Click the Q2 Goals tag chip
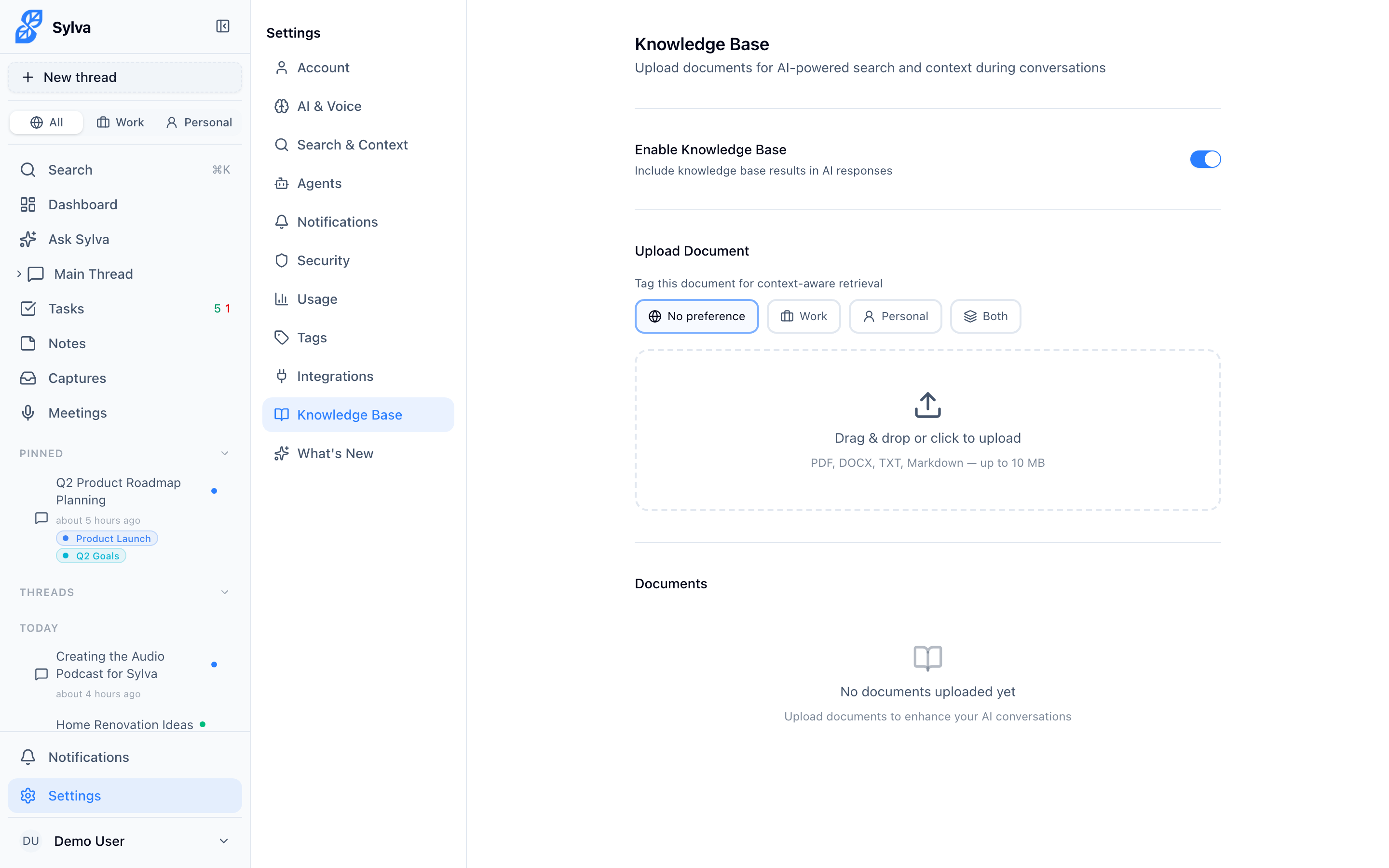 pos(91,556)
